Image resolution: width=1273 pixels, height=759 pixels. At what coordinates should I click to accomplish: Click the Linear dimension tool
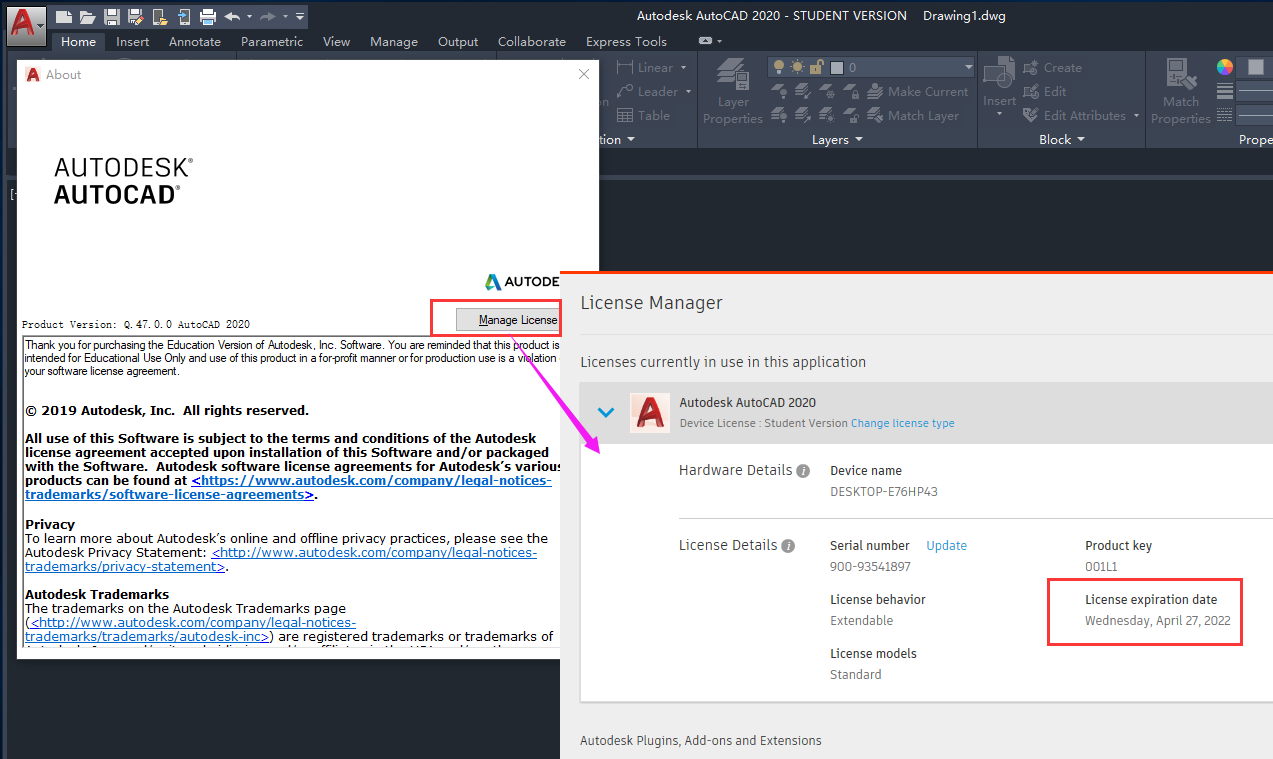coord(645,68)
